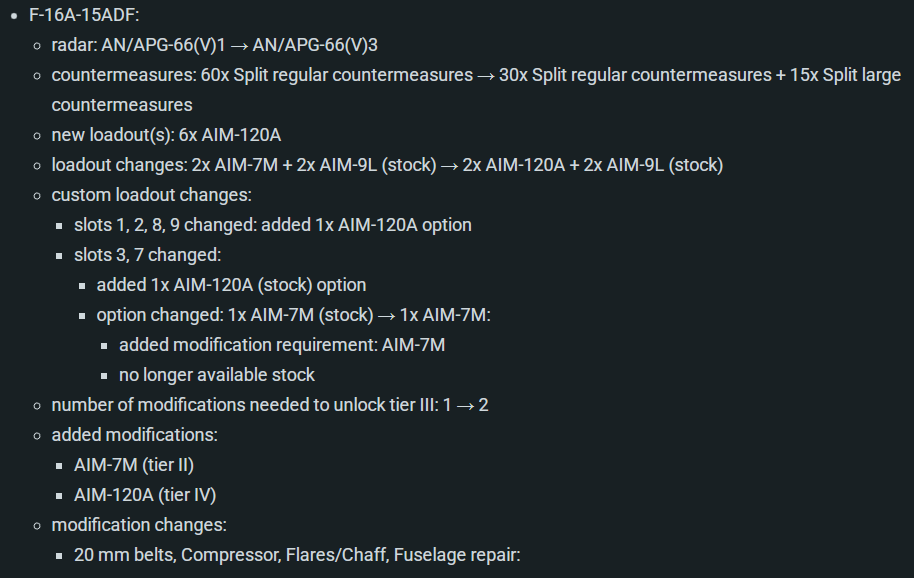The image size is (914, 578).
Task: Click option changed 1x AIM-7M (stock) line
Action: pos(293,315)
